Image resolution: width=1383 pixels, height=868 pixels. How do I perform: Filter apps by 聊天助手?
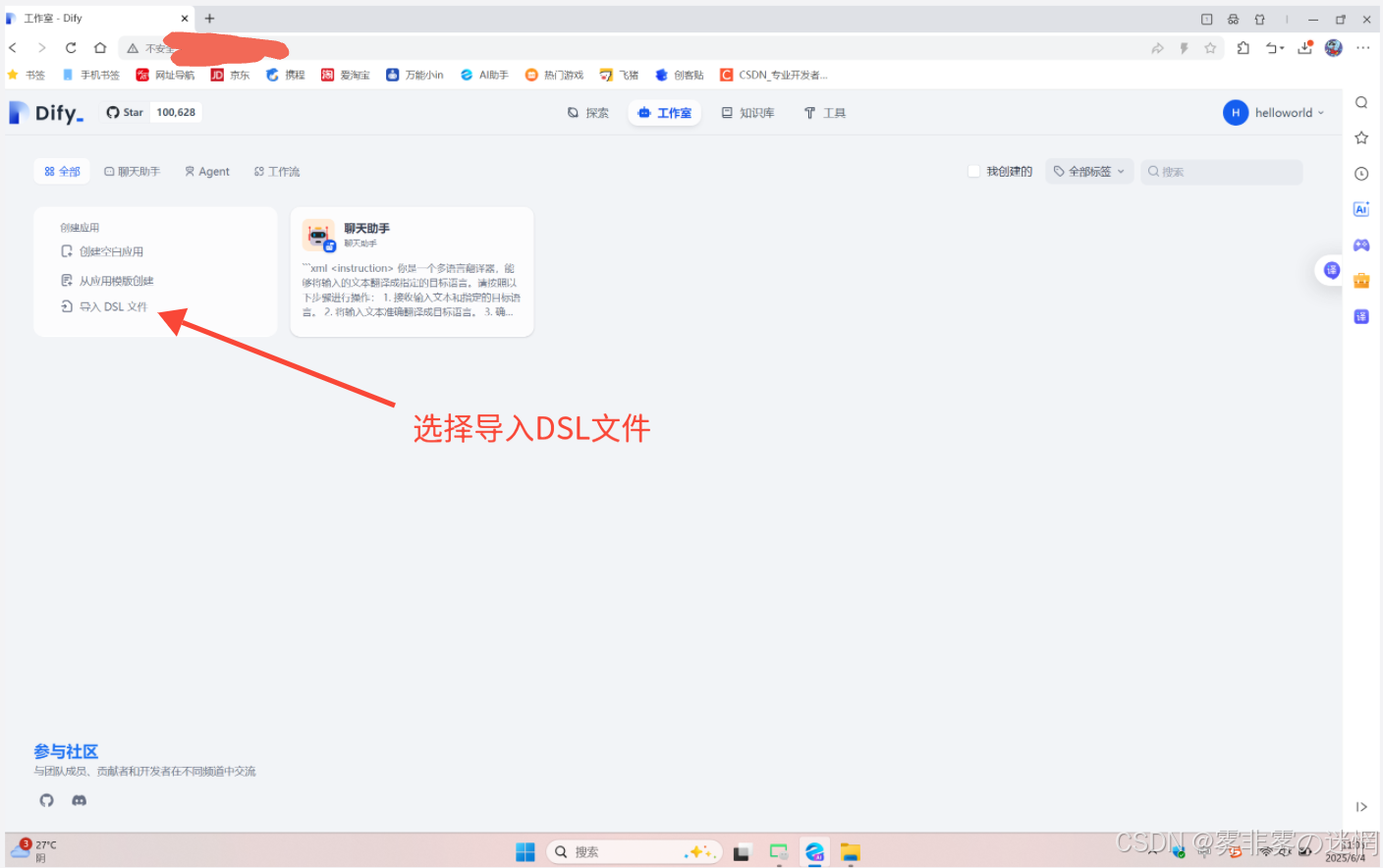point(132,171)
